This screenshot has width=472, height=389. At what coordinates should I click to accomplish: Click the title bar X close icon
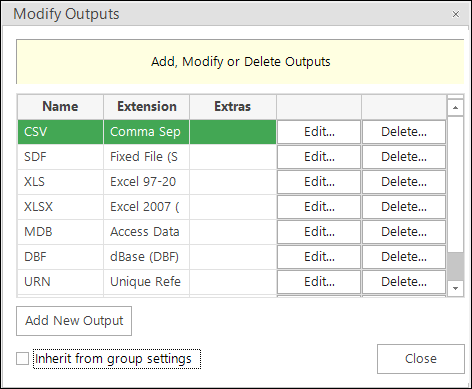[x=456, y=14]
